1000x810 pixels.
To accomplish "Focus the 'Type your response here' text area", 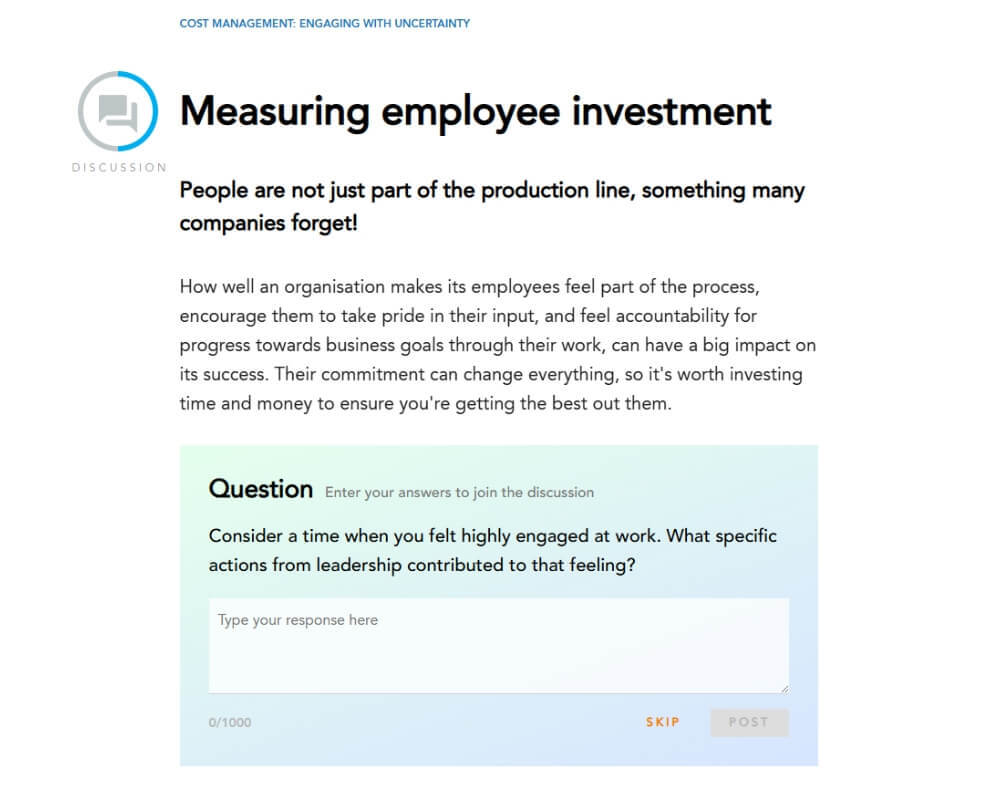I will click(x=498, y=645).
